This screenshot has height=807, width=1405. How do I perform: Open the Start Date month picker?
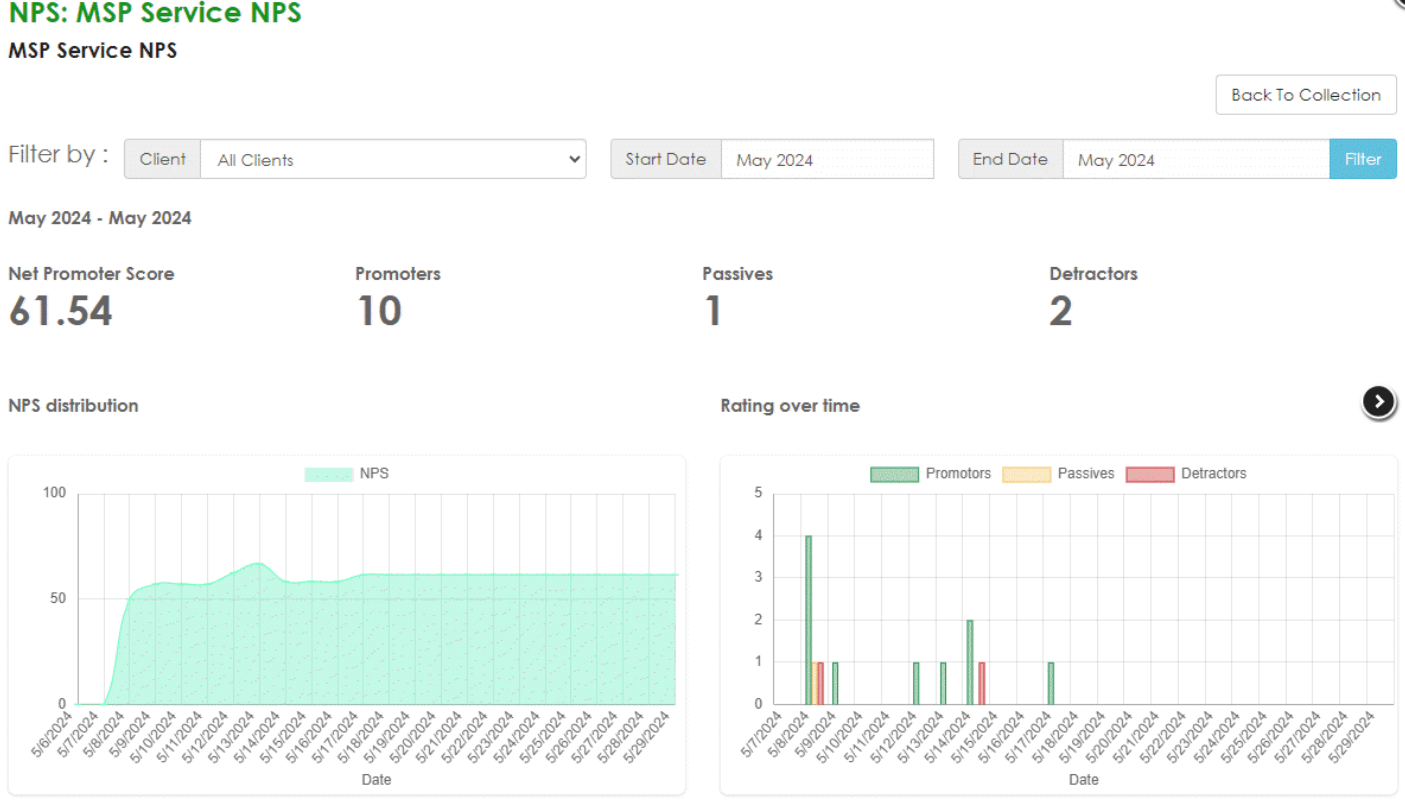827,159
